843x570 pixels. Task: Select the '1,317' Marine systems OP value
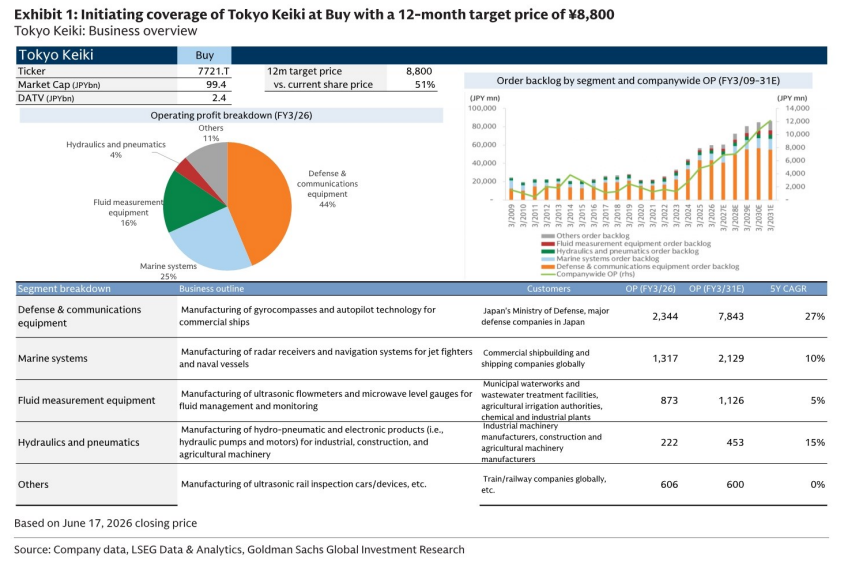(x=665, y=359)
